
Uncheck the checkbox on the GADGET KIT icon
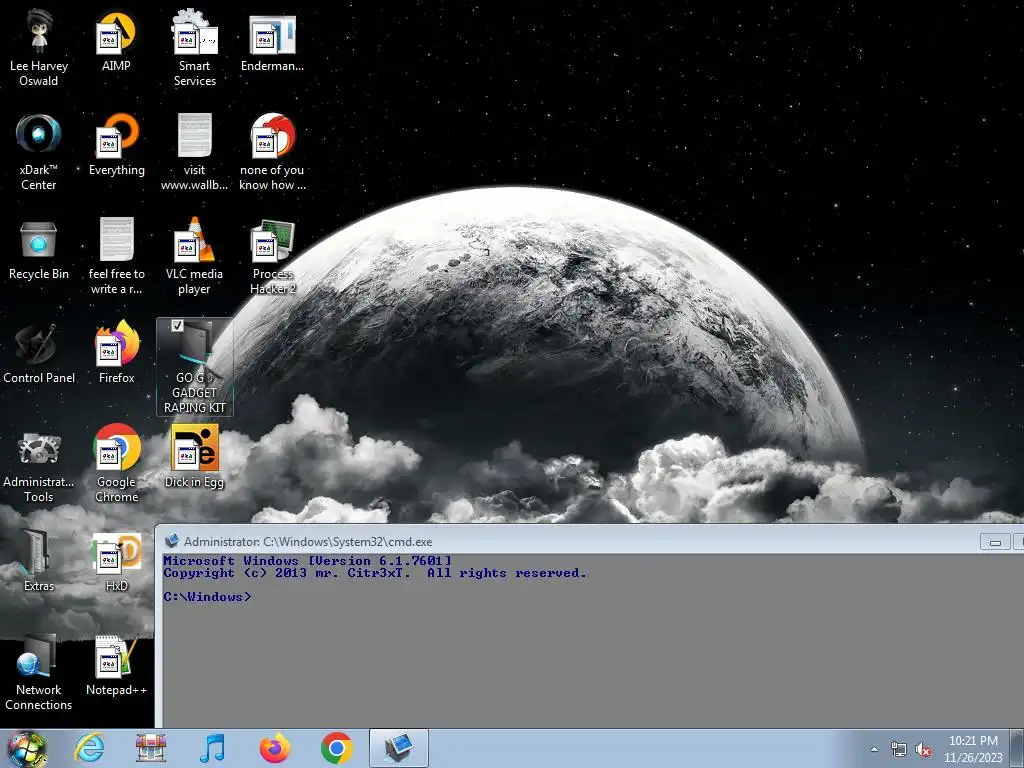tap(177, 325)
